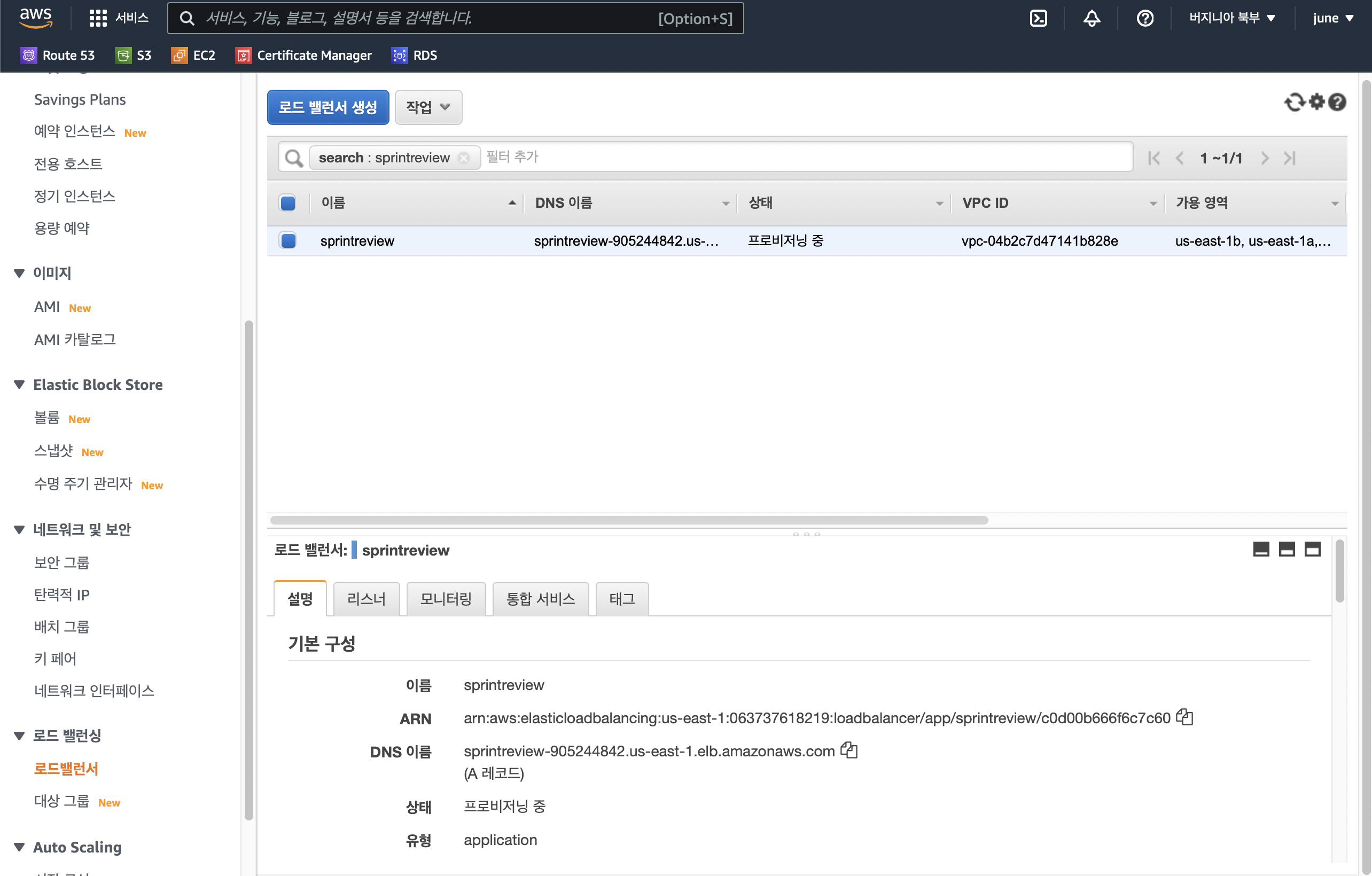Open 예약 인스턴스 in sidebar

pos(75,131)
